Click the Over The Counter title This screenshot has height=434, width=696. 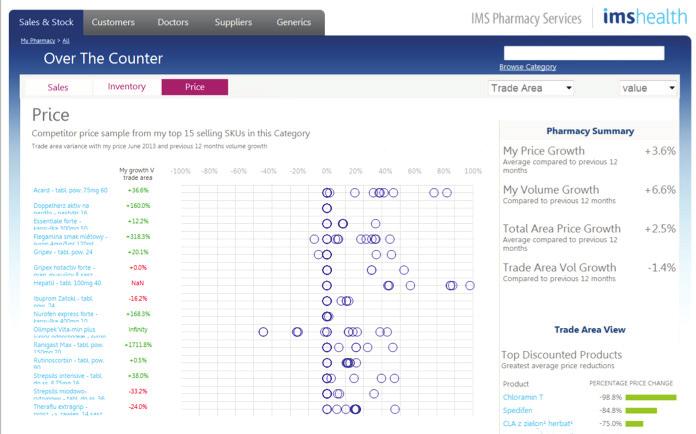(103, 59)
